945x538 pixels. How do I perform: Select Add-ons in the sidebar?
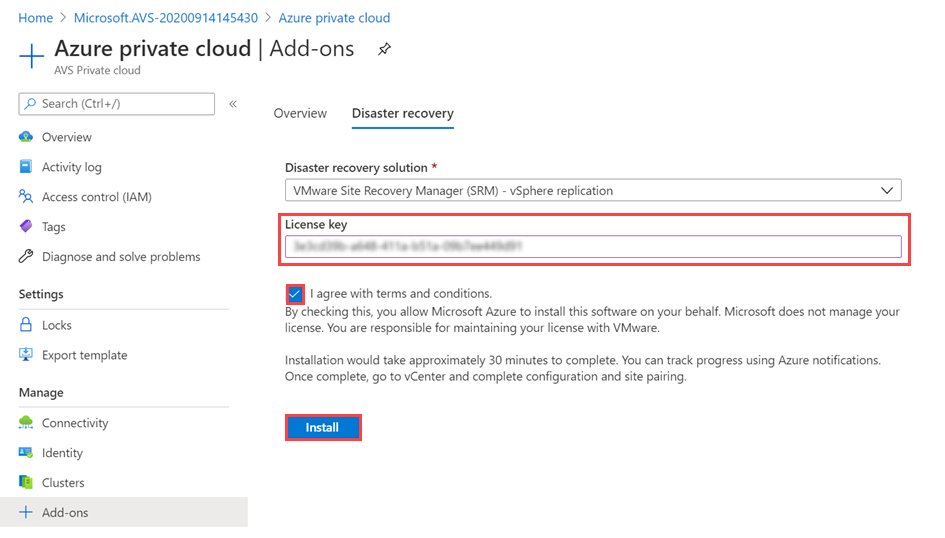(124, 512)
